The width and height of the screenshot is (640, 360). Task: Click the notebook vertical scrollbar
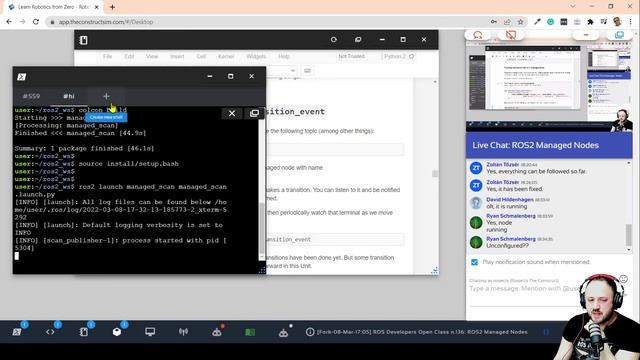point(435,174)
